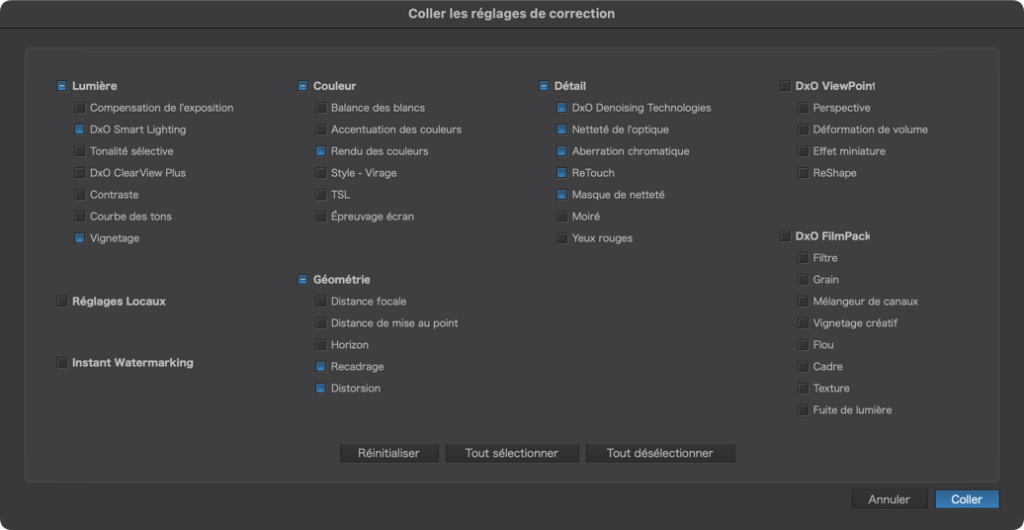
Task: Disable DxO Denoising Technologies checkbox
Action: pyautogui.click(x=562, y=108)
